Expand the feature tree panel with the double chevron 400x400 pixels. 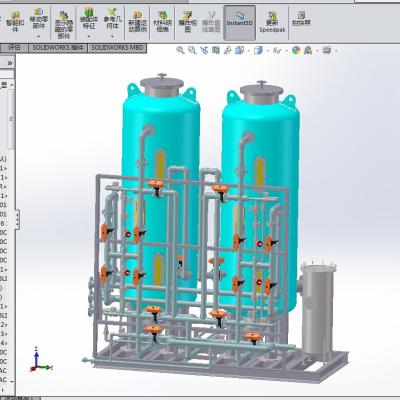(10, 63)
